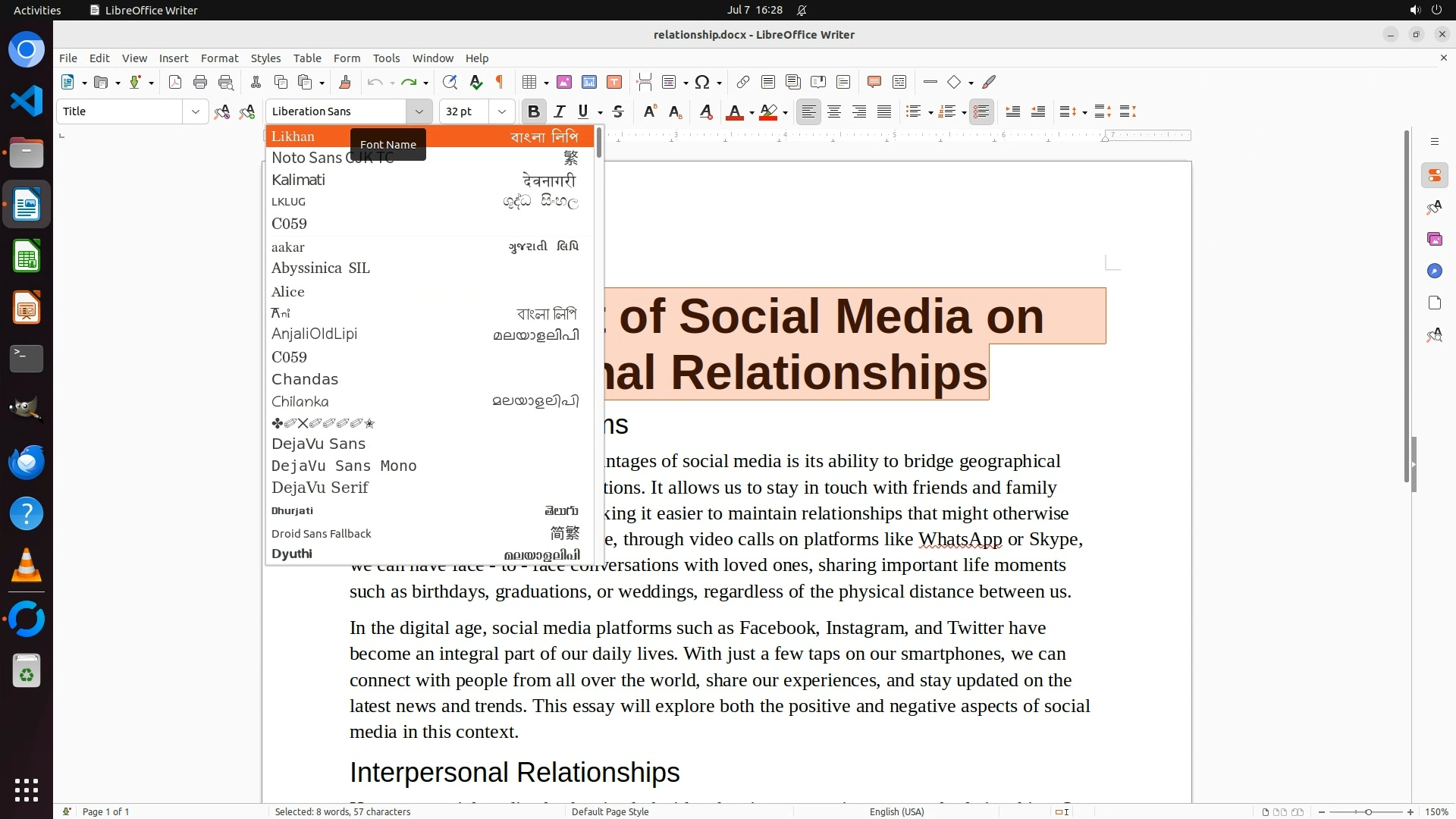The width and height of the screenshot is (1456, 819).
Task: Open the Tools menu
Action: (386, 58)
